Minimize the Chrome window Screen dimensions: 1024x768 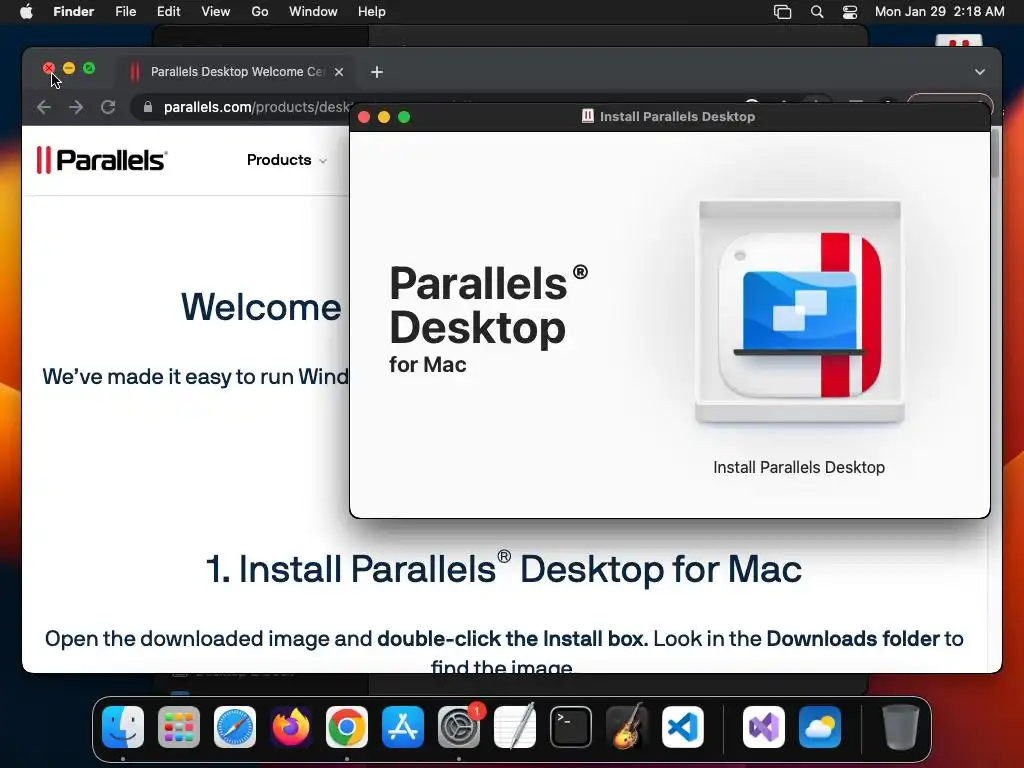pos(69,68)
